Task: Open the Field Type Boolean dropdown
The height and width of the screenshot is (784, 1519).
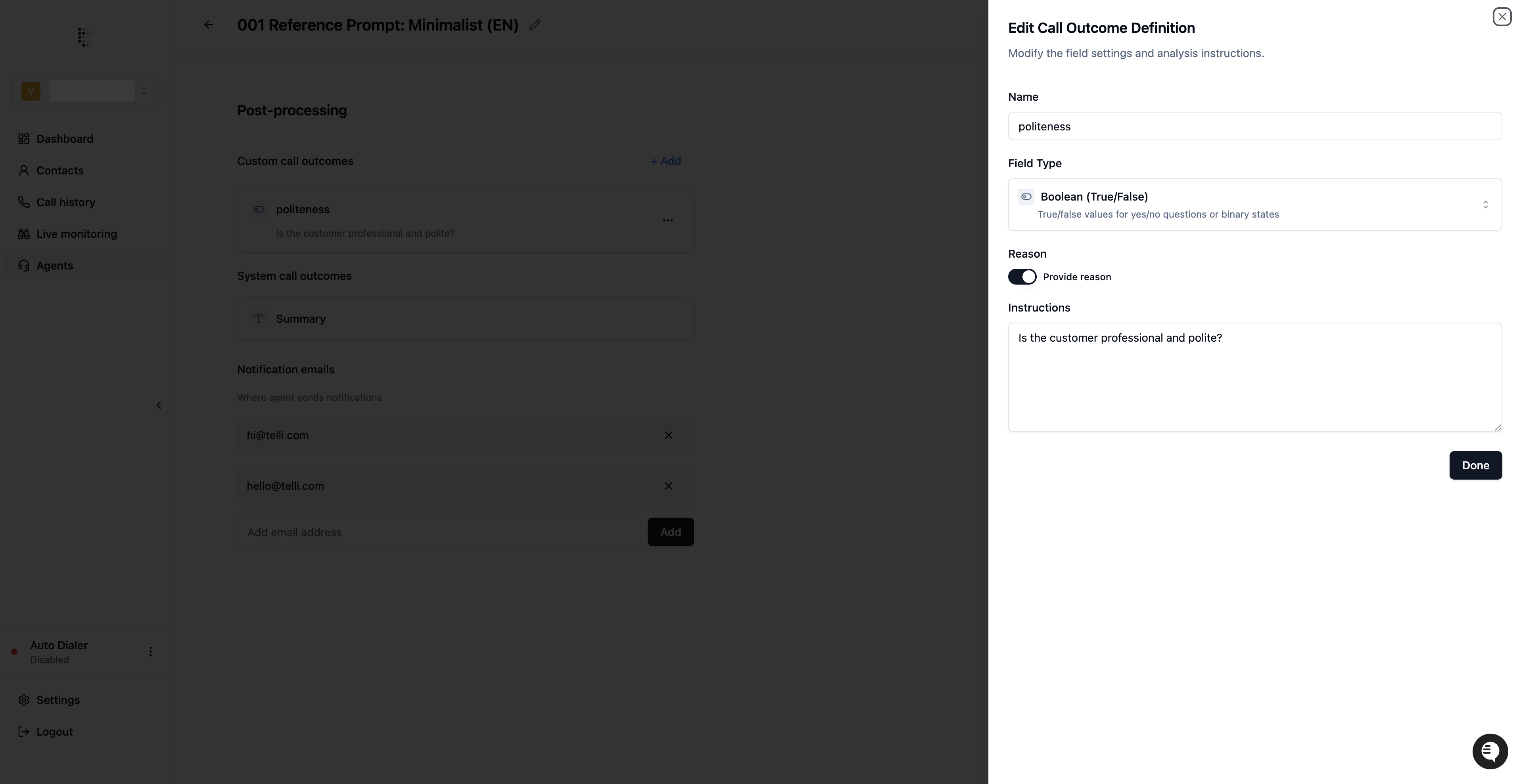Action: [x=1254, y=205]
